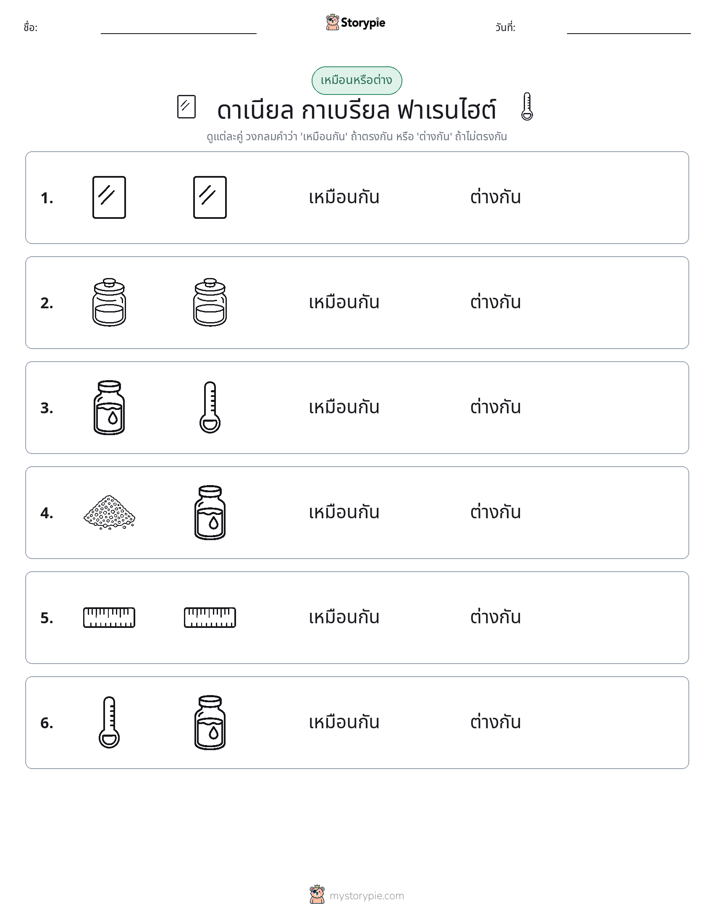Click the name (ชื่อ) blank line
The height and width of the screenshot is (924, 714).
coord(178,29)
